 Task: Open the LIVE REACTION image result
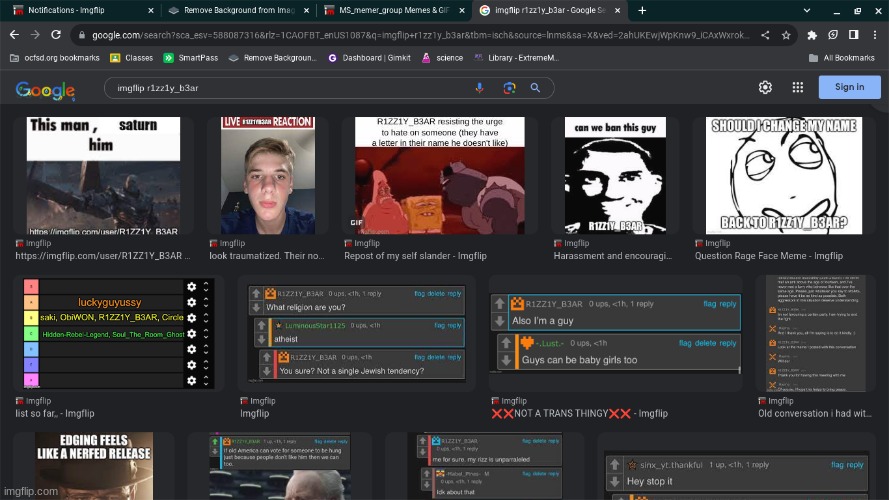pyautogui.click(x=268, y=176)
